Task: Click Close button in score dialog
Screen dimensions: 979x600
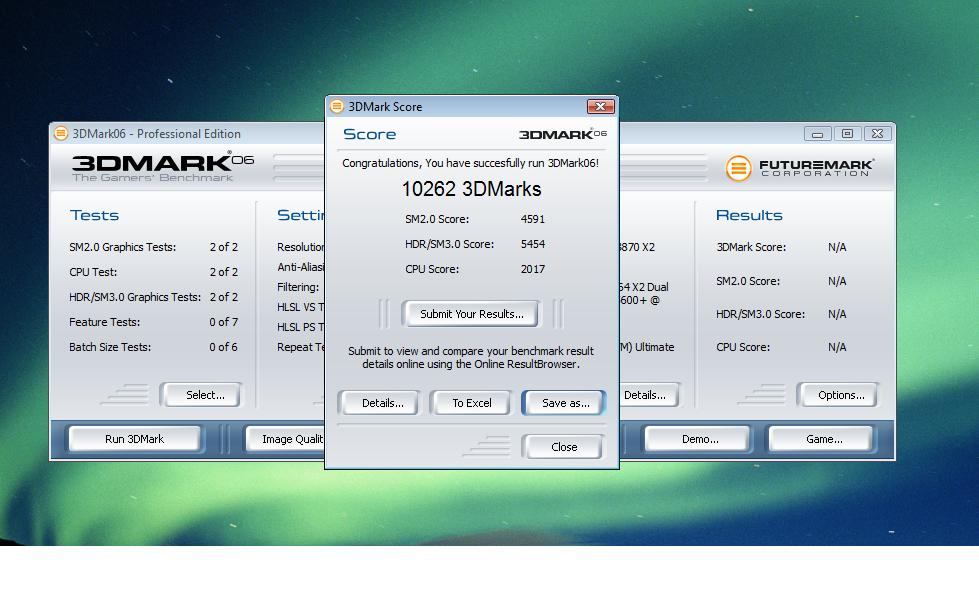Action: (x=564, y=447)
